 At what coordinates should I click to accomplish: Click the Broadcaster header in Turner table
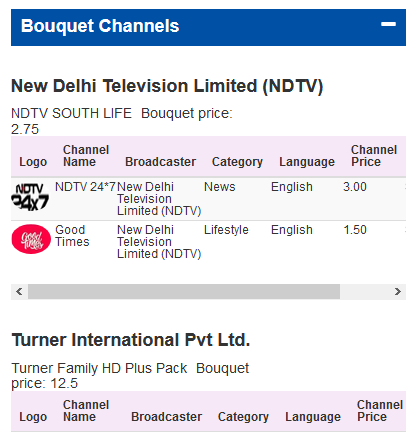click(x=166, y=417)
